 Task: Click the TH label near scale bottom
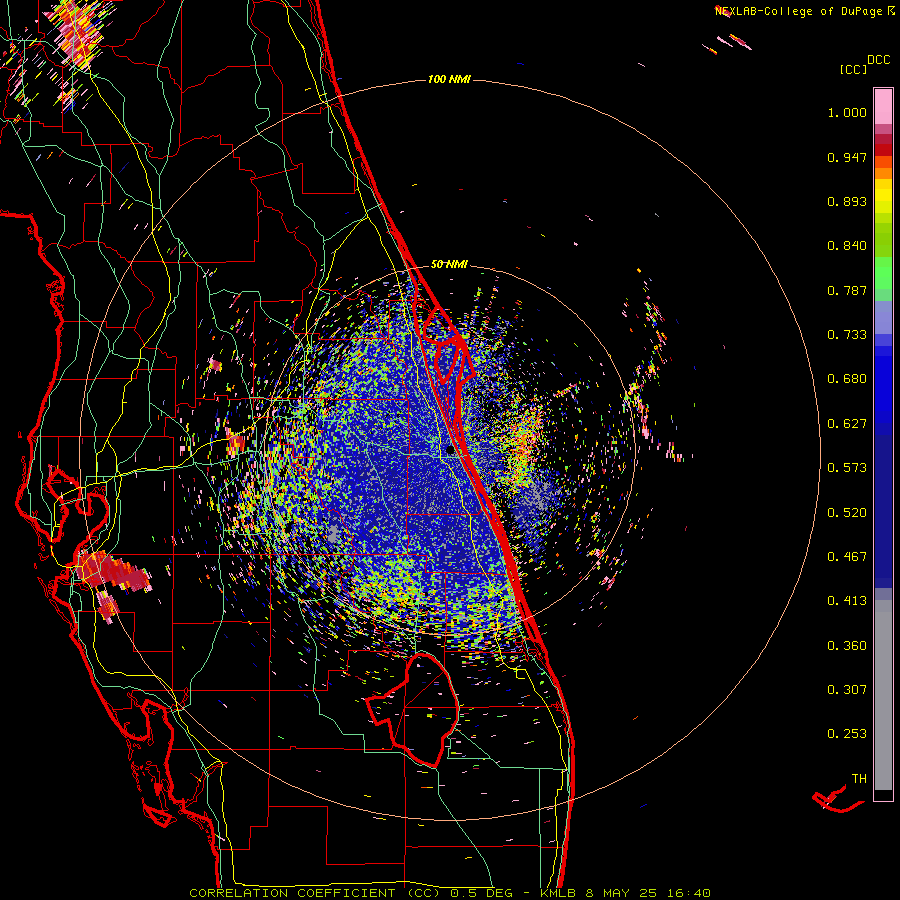coord(859,779)
